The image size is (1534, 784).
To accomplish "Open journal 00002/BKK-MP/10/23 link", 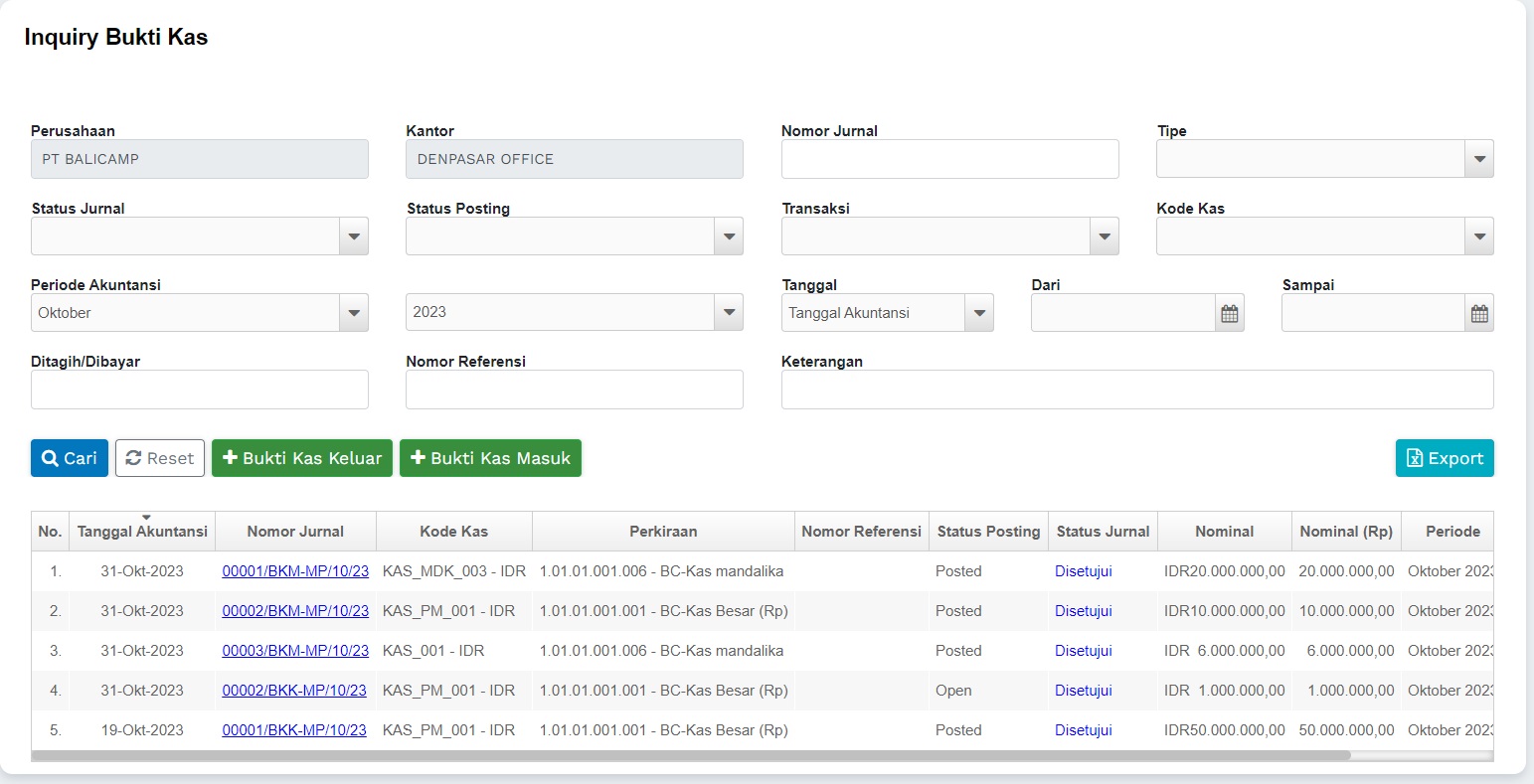I will pyautogui.click(x=294, y=691).
